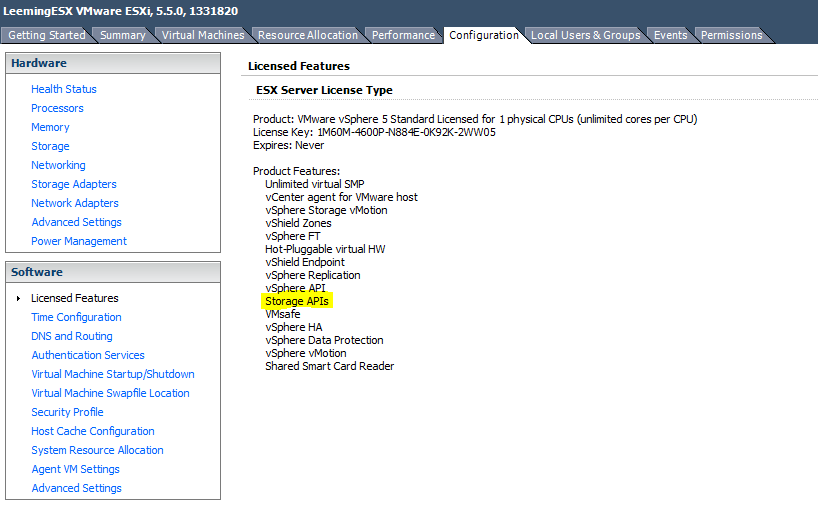This screenshot has width=818, height=514.
Task: Click the 'vSphere vMotion' feature text
Action: 306,353
